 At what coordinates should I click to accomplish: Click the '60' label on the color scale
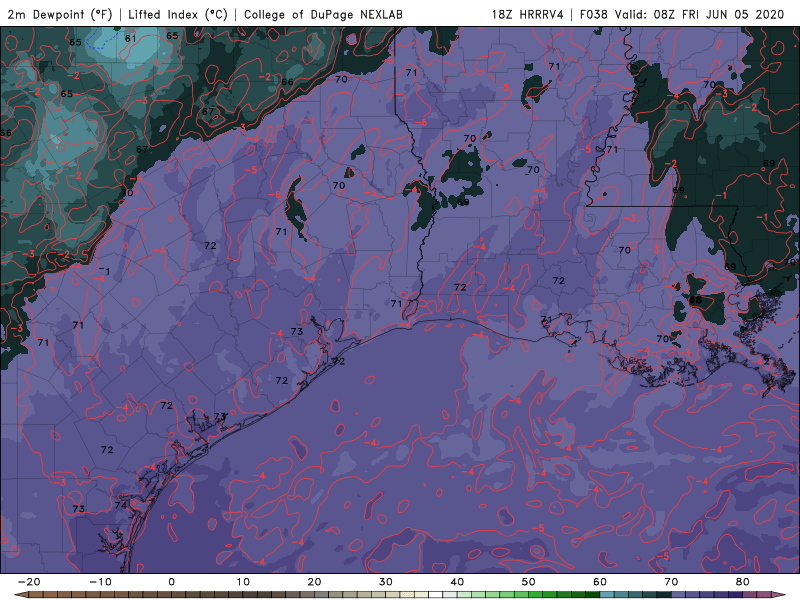tap(600, 582)
